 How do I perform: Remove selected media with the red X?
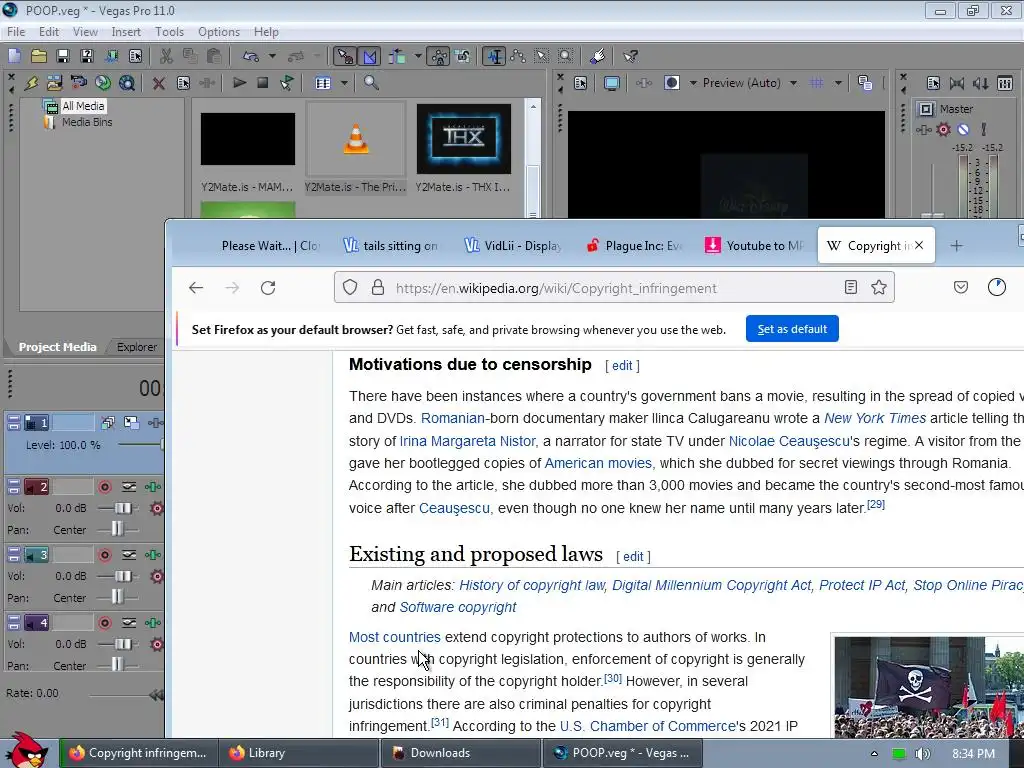pyautogui.click(x=158, y=83)
